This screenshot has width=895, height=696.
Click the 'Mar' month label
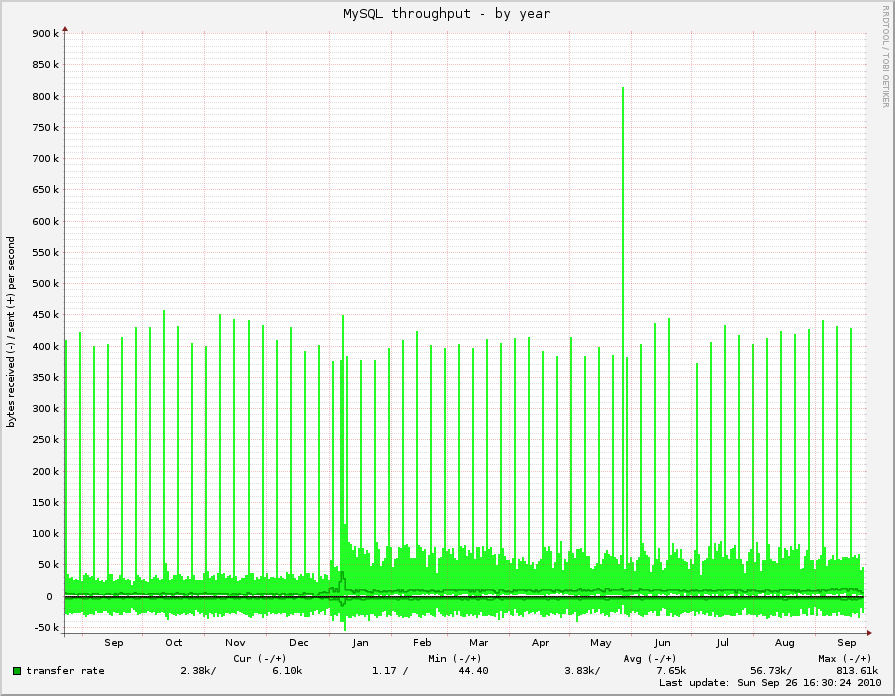(479, 643)
